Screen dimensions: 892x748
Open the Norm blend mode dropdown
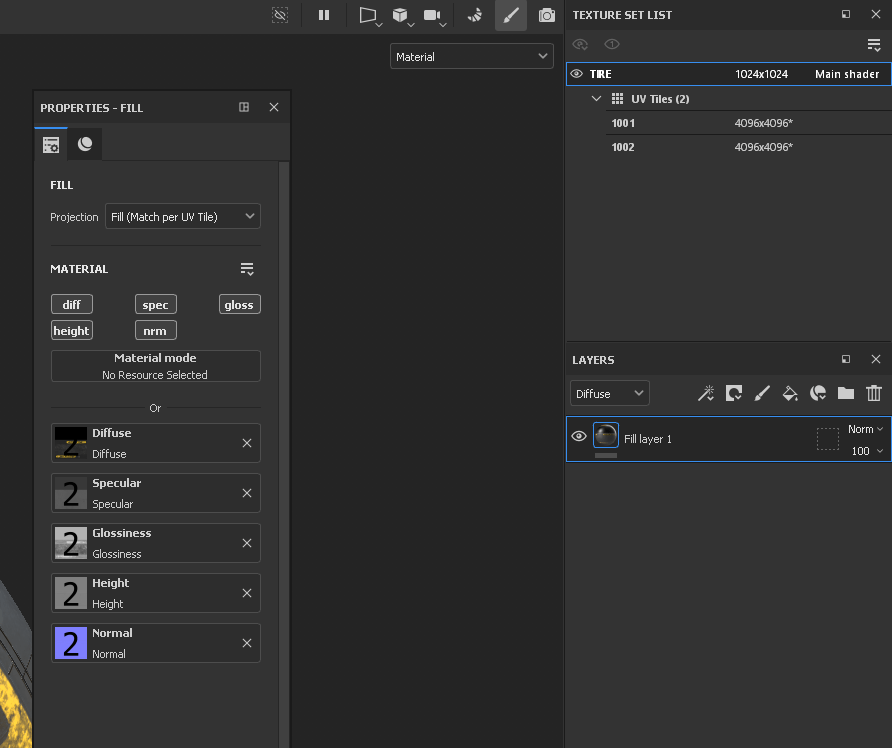point(864,428)
